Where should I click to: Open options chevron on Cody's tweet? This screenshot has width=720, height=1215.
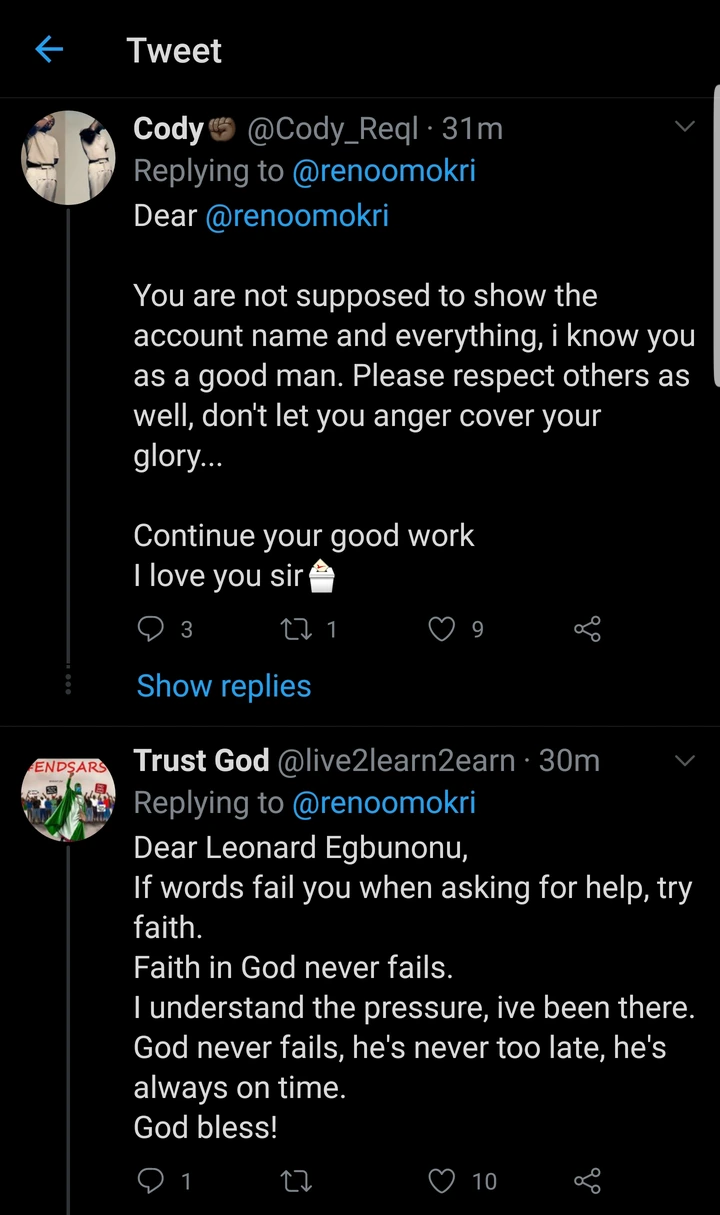click(685, 127)
